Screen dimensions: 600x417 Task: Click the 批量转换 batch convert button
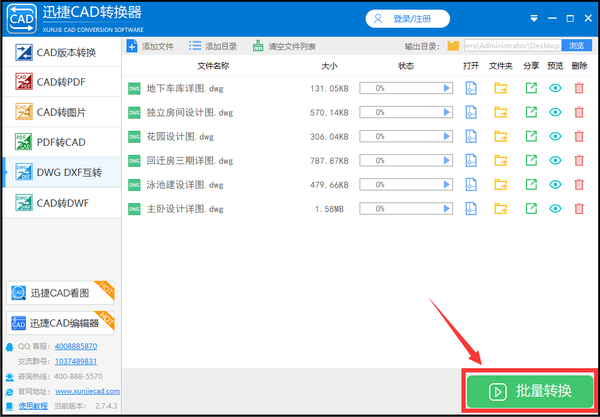[530, 391]
